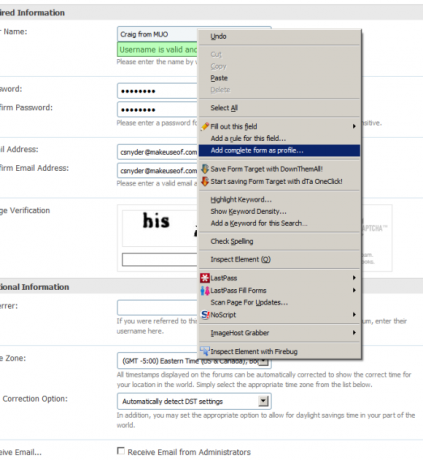This screenshot has height=460, width=423.
Task: Open the Eastern Time zone dropdown arrow
Action: [263, 361]
